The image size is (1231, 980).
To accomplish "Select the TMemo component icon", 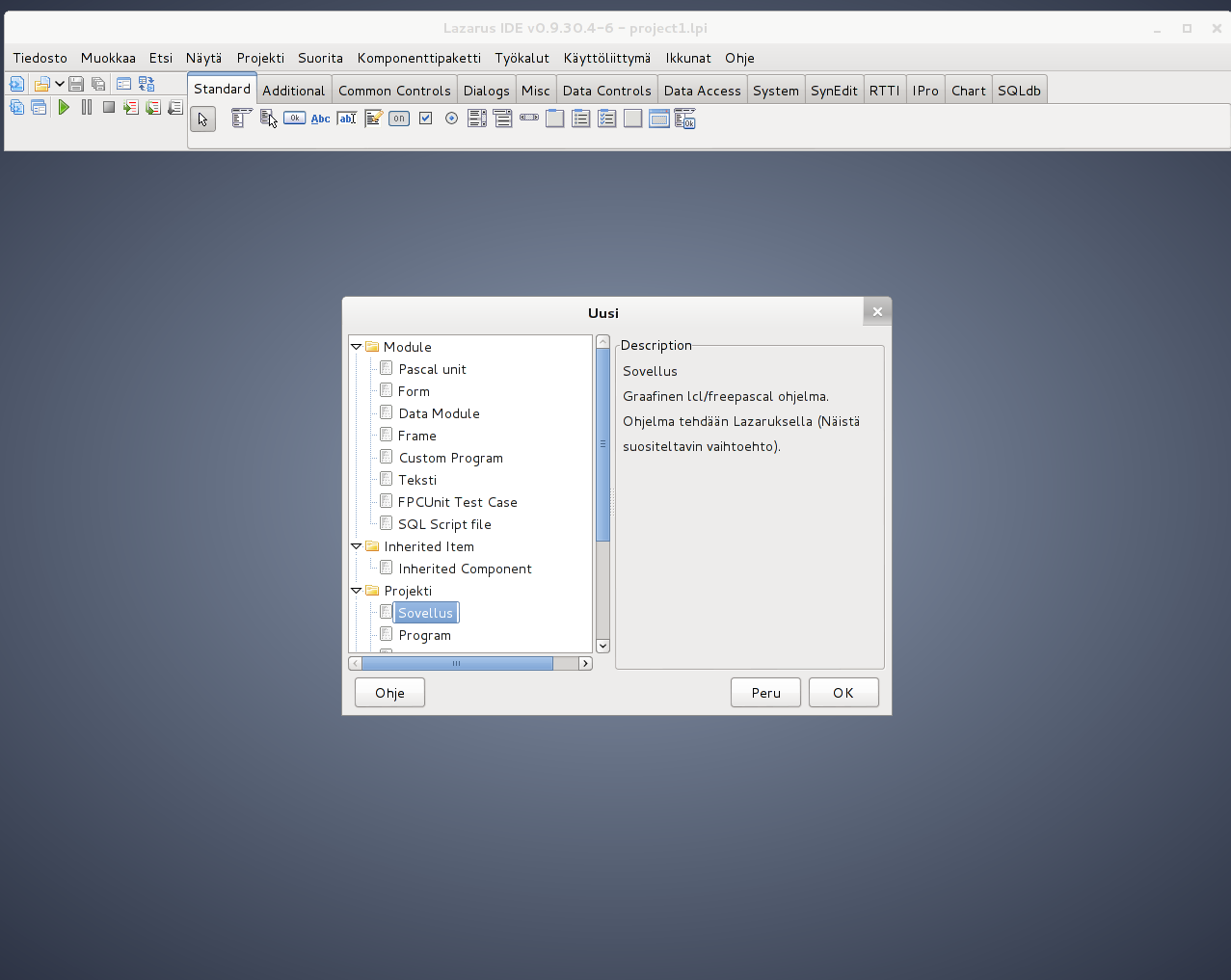I will point(373,119).
